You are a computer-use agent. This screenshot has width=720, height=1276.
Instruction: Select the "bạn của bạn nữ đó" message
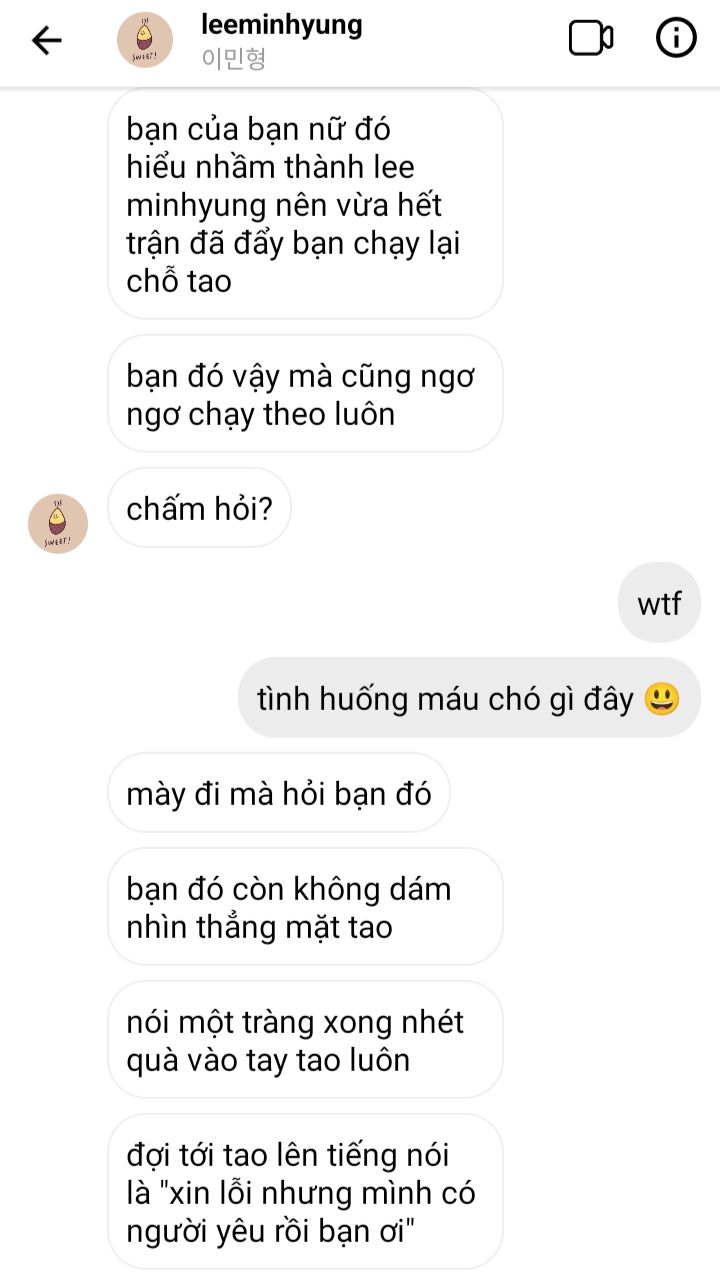click(x=305, y=204)
